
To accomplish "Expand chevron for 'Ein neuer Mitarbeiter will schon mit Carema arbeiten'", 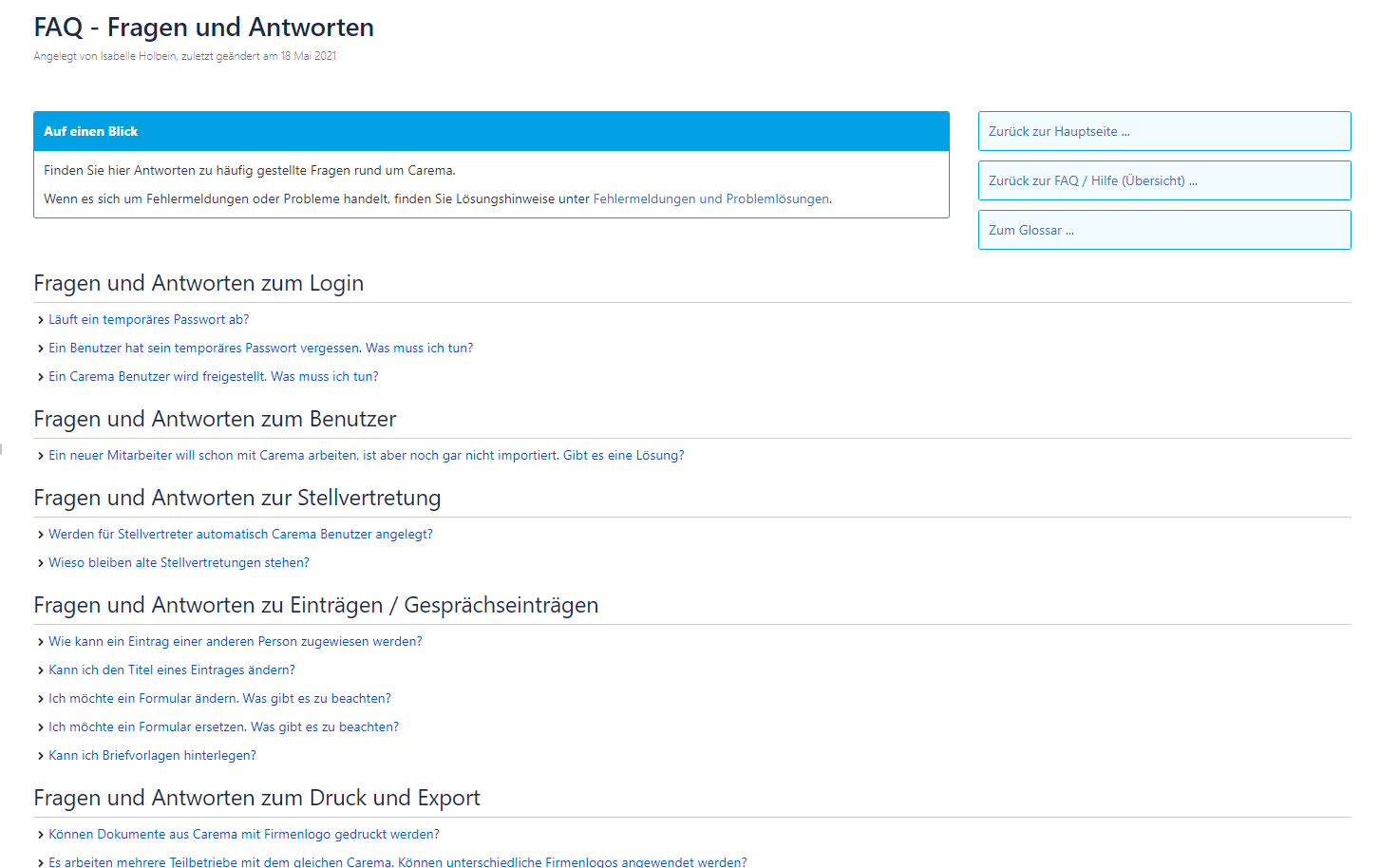I will point(41,457).
